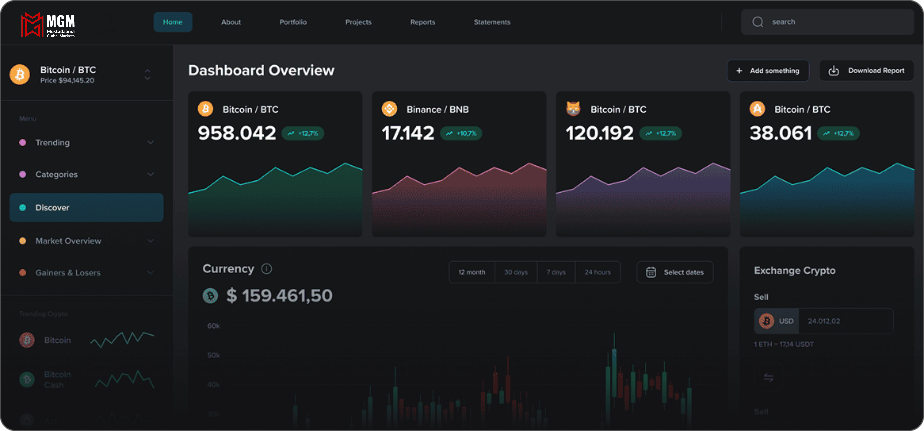Click the Bitcoin Cash sparkline chart
Viewport: 924px width, 431px height.
[125, 379]
